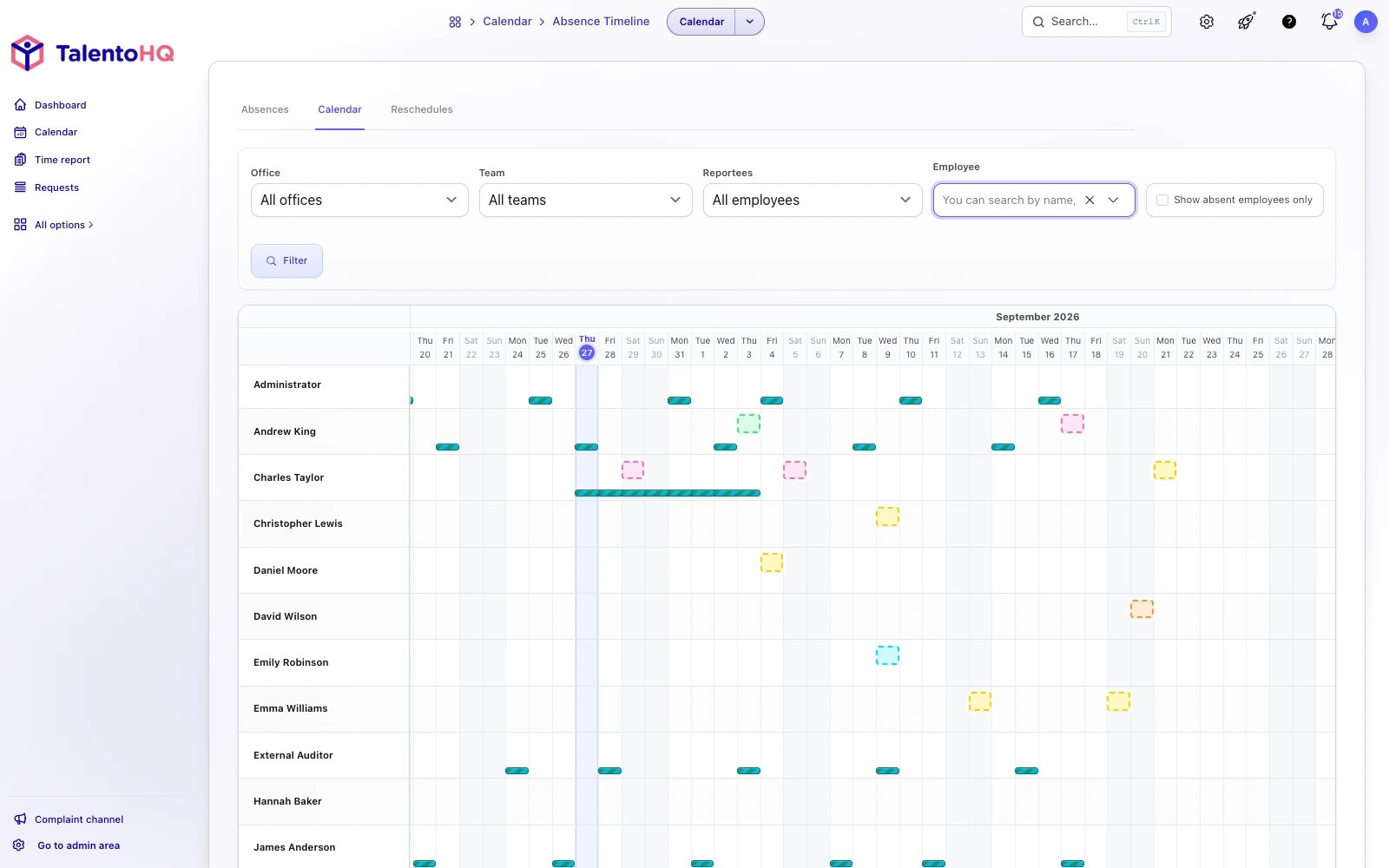Open the Calendar view split-button arrow
Screen dimensions: 1389x868
(750, 22)
